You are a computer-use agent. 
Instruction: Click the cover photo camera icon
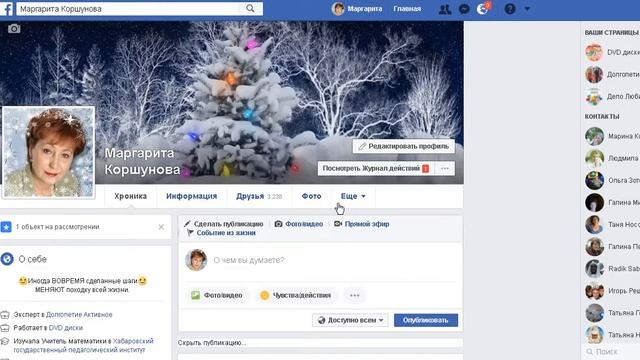tap(14, 29)
